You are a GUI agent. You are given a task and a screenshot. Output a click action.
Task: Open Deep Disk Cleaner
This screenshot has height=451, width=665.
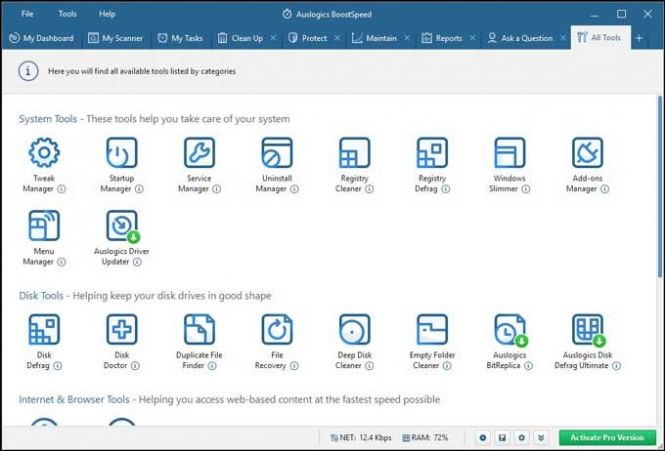tap(355, 329)
